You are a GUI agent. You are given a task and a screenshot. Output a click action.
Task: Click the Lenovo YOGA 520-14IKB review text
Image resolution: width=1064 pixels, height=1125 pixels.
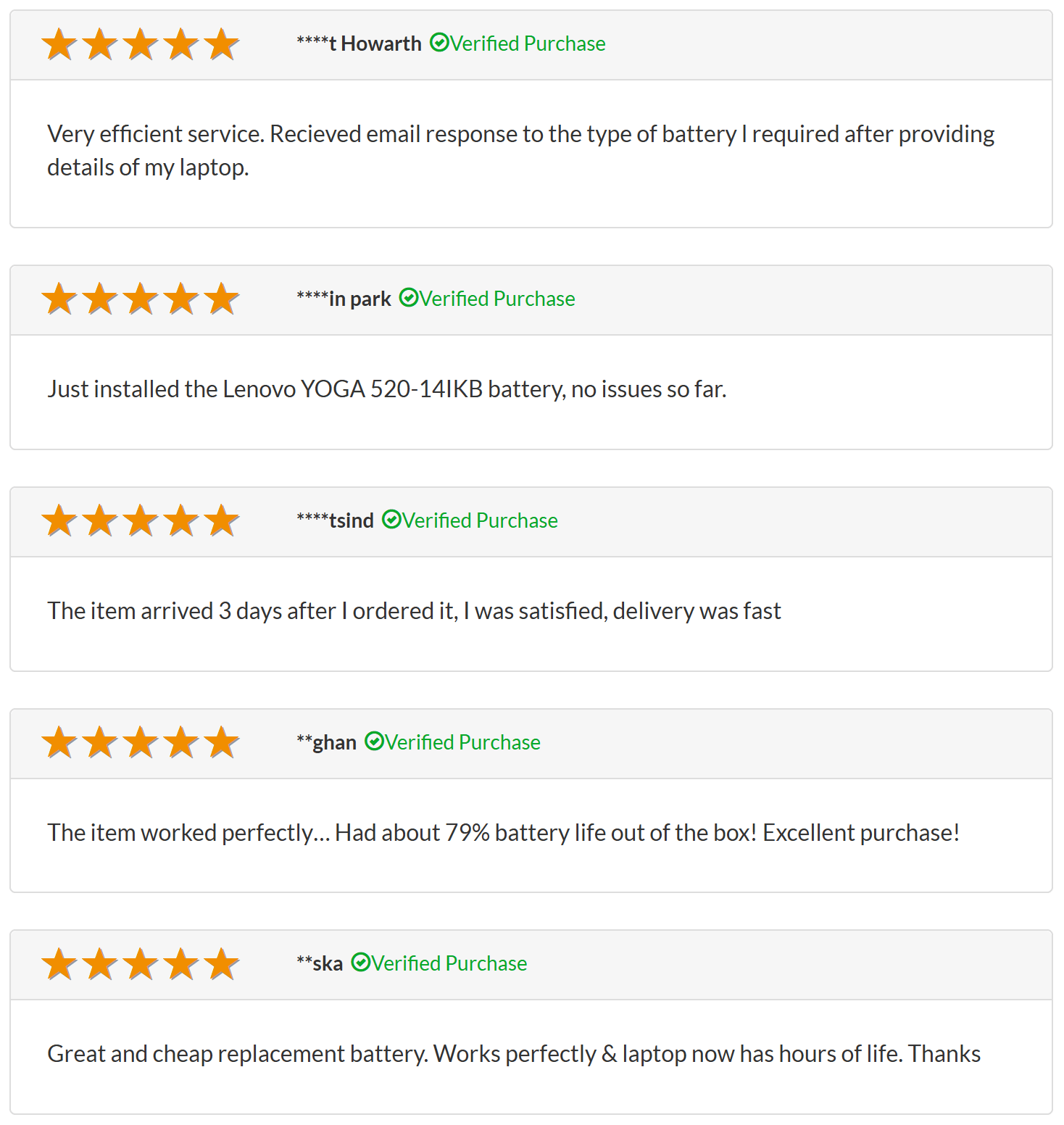click(x=387, y=389)
